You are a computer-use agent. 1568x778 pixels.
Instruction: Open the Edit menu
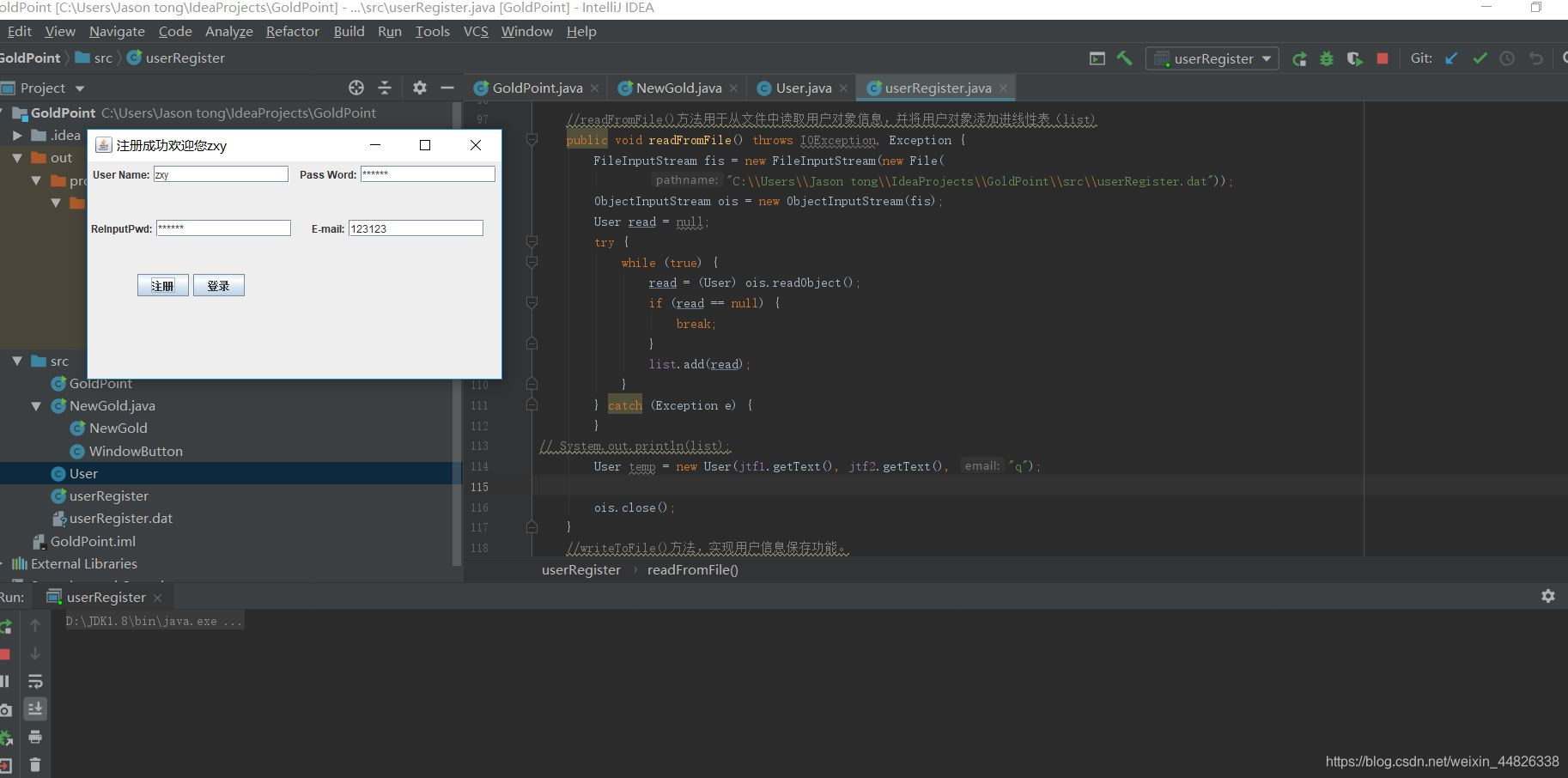point(19,31)
